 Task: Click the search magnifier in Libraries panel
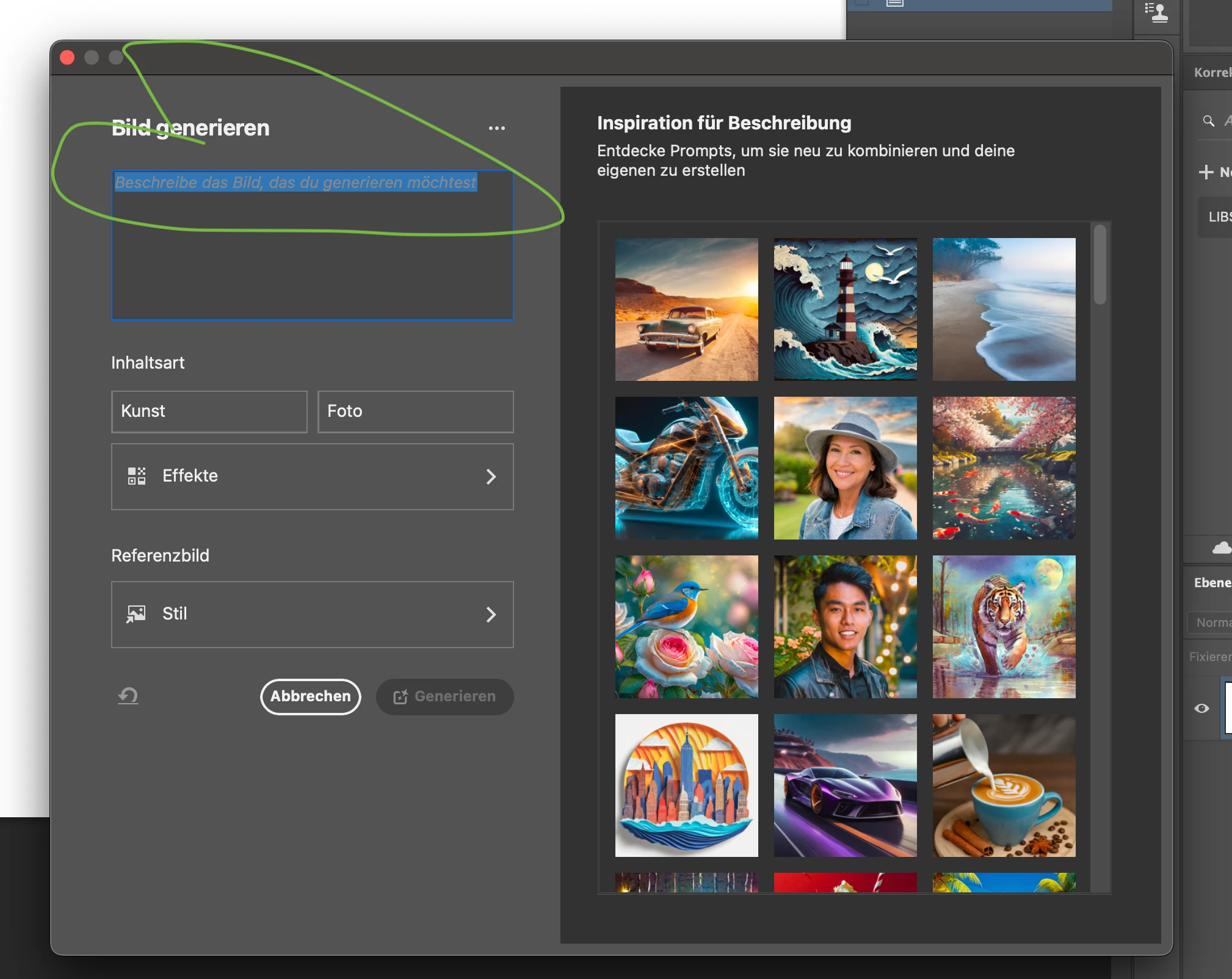coord(1208,121)
